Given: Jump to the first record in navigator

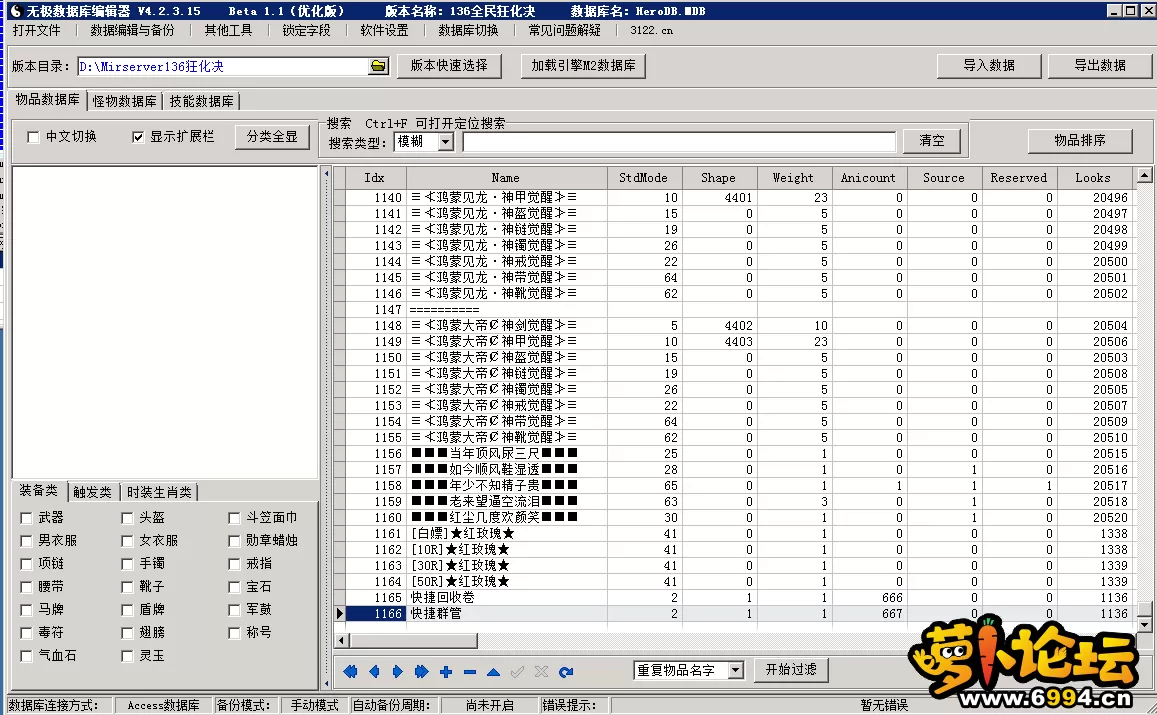Looking at the screenshot, I should 350,671.
